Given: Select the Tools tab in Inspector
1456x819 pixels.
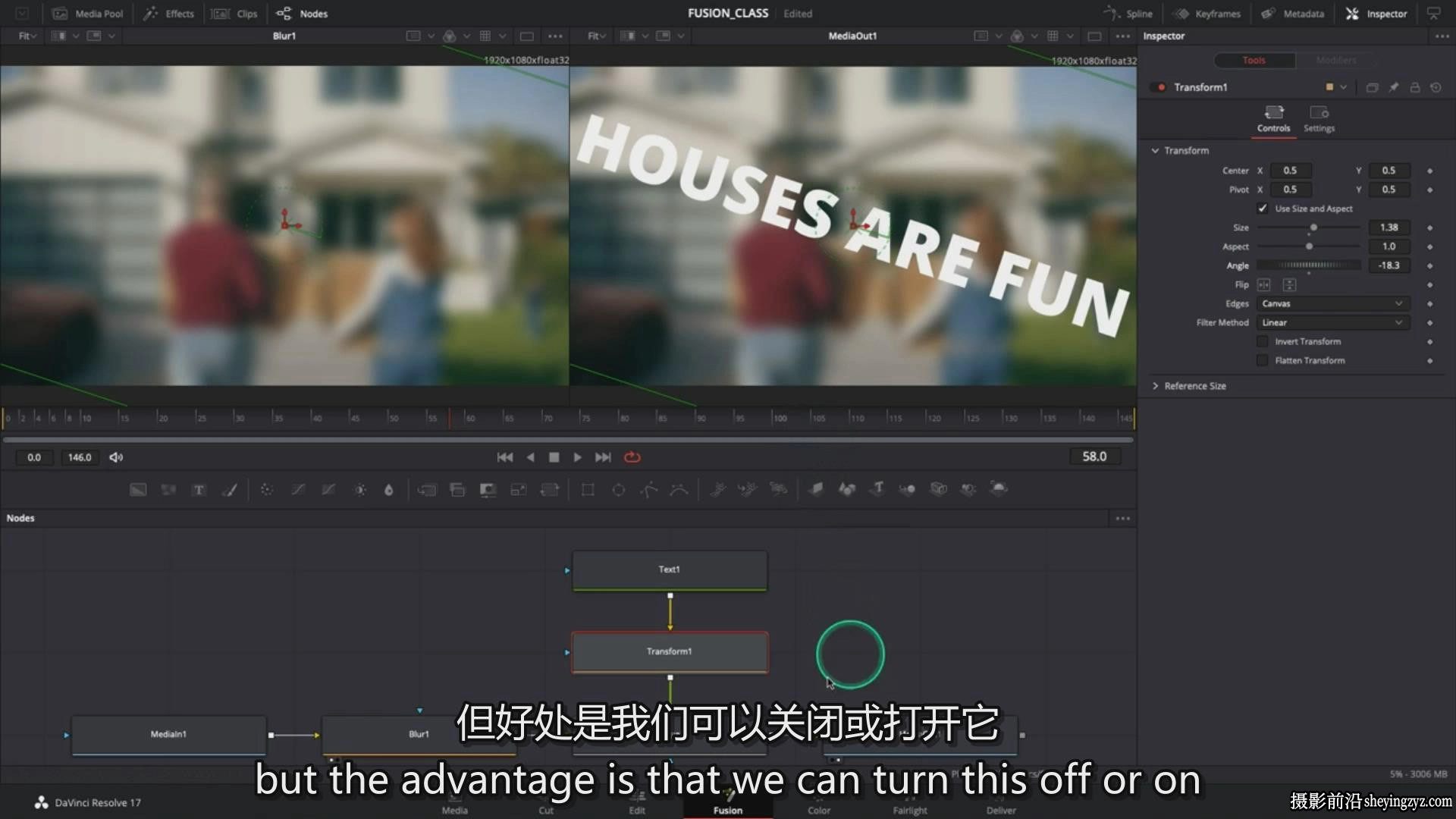Looking at the screenshot, I should [x=1254, y=61].
